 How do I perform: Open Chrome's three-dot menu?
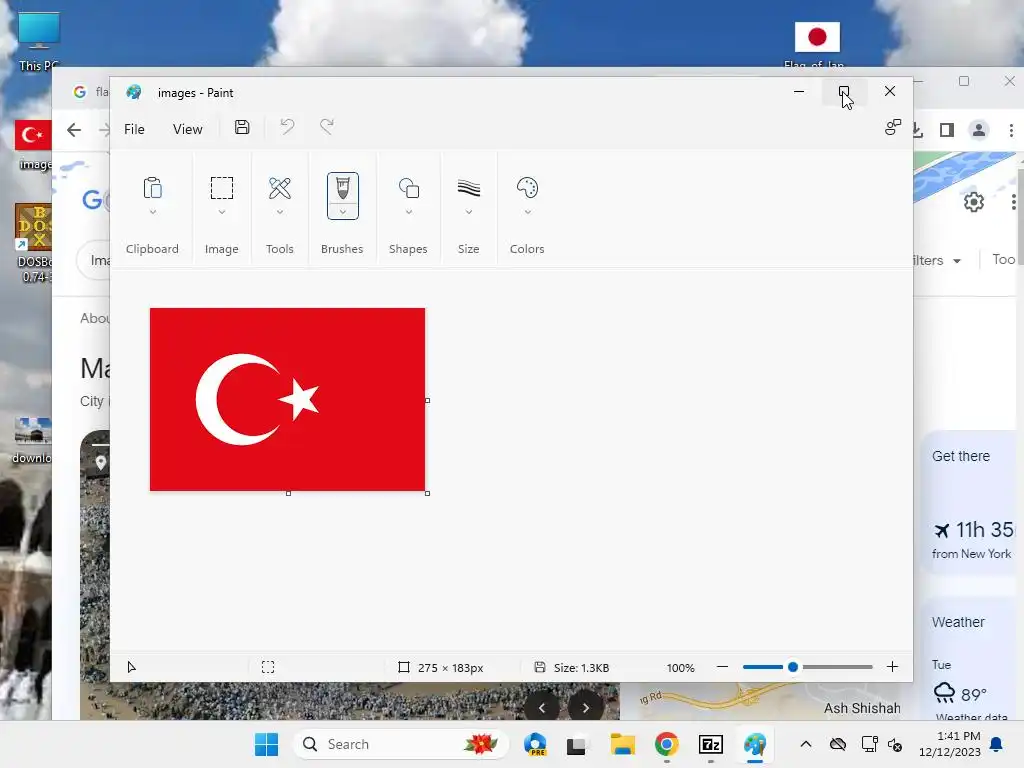(x=1011, y=130)
